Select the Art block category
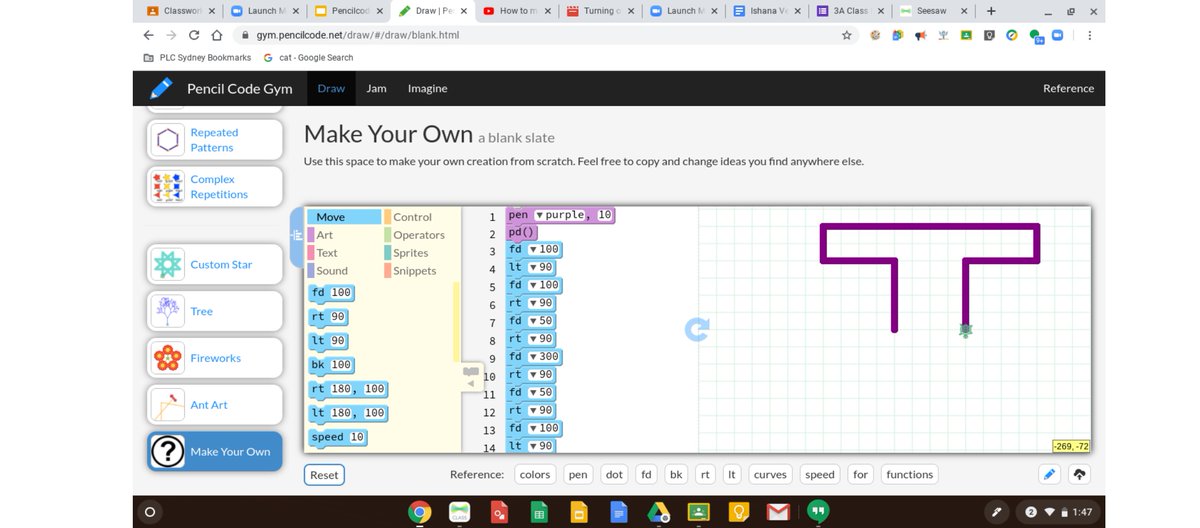The image size is (1200, 528). tap(344, 235)
